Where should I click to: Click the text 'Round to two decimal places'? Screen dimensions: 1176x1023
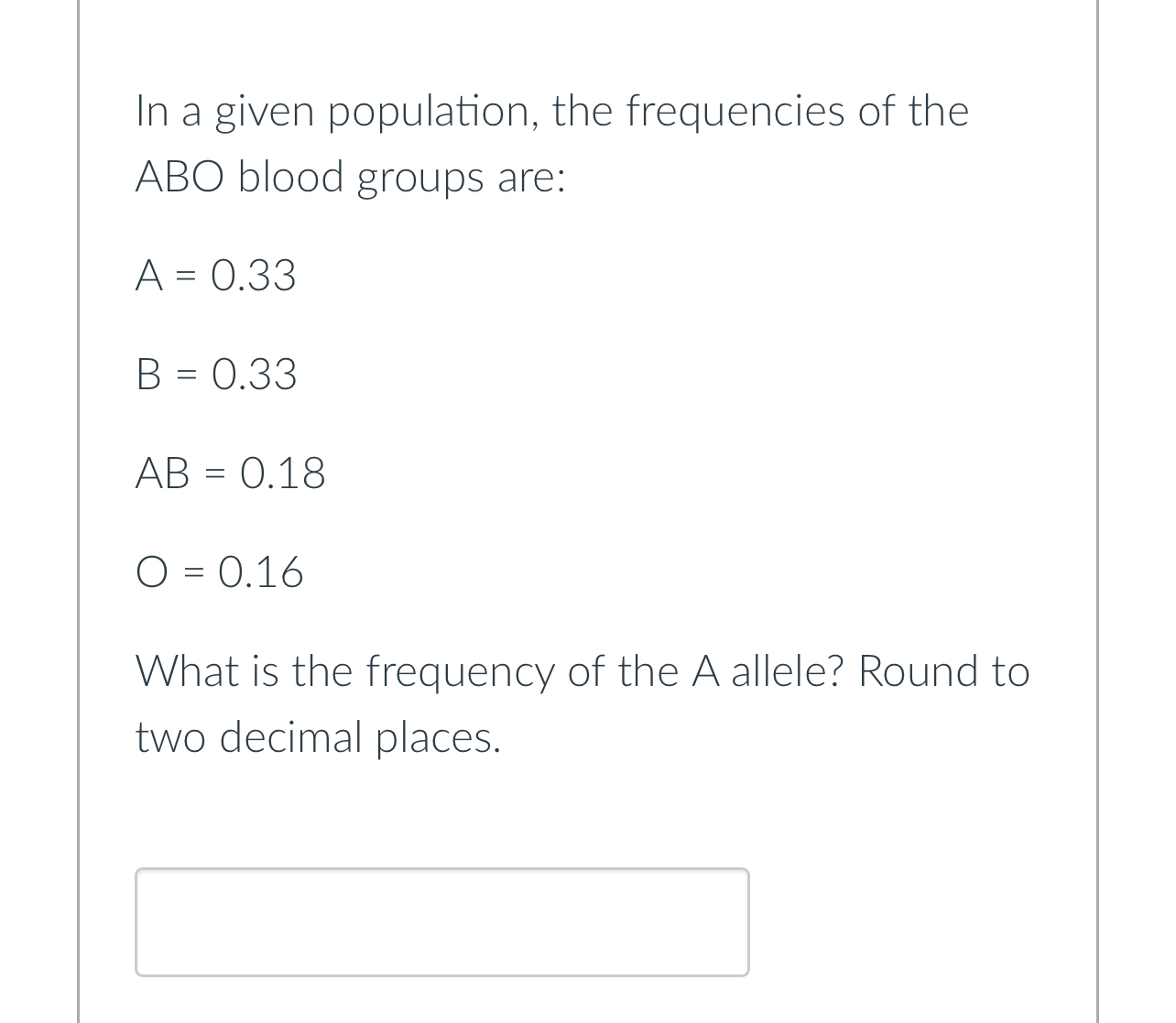pyautogui.click(x=943, y=671)
